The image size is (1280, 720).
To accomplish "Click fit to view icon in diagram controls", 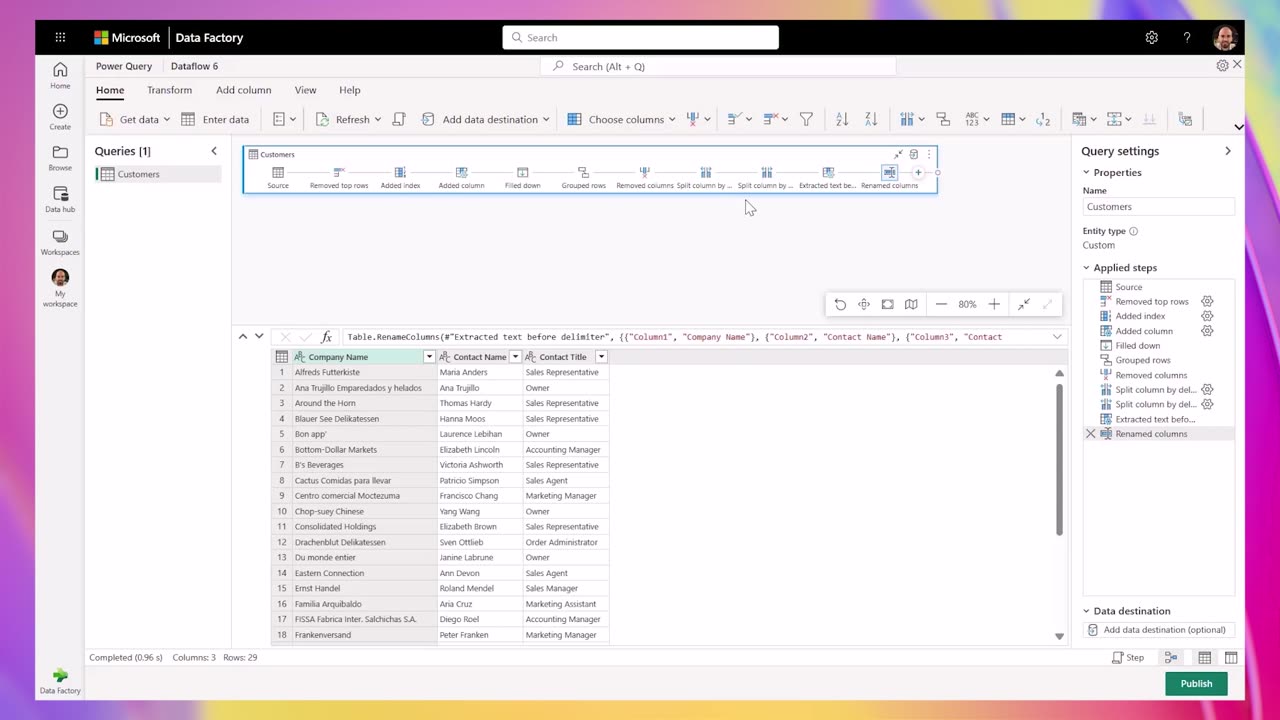I will click(x=887, y=304).
